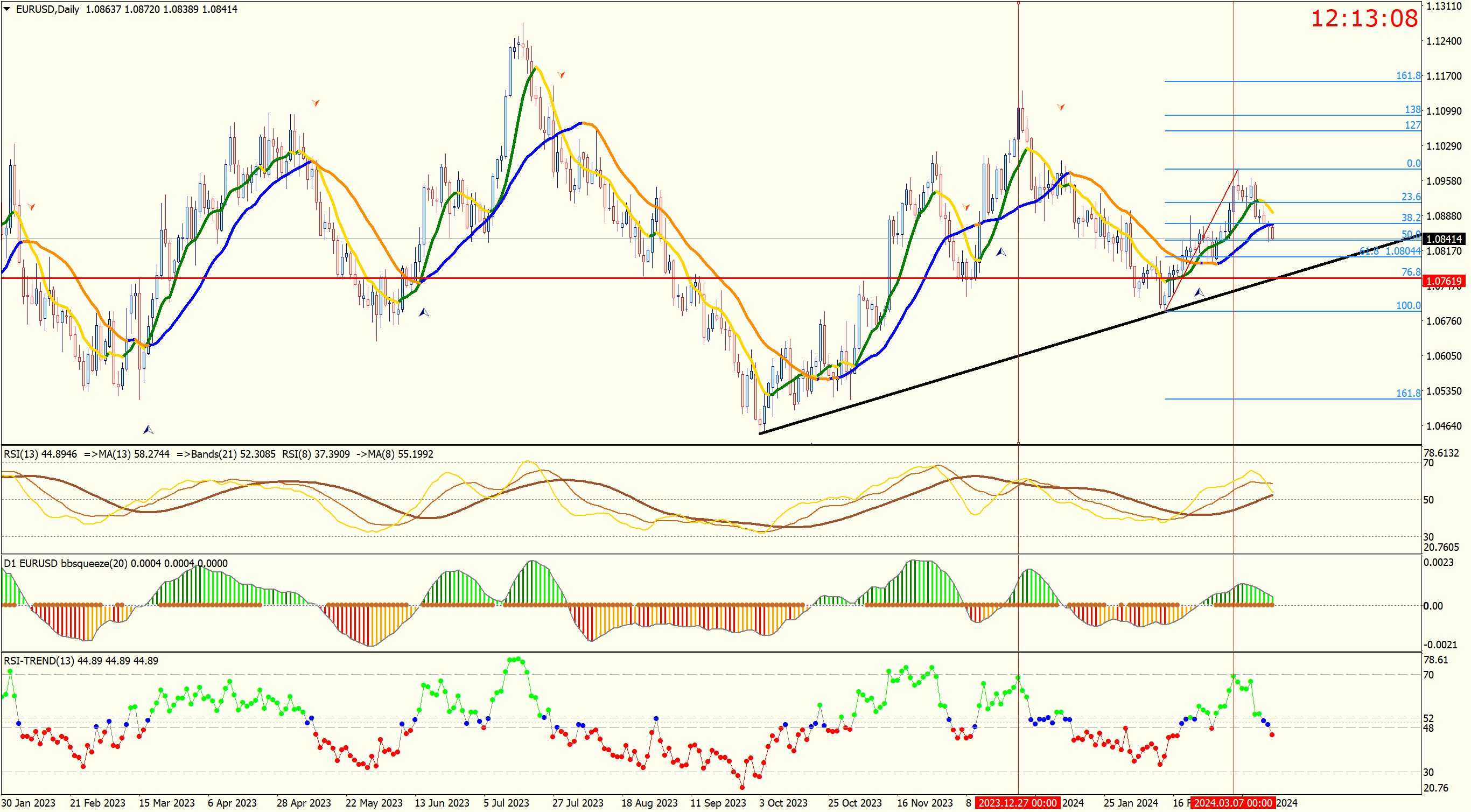This screenshot has width=1471, height=812.
Task: Select the 2024.03.07 00:00 date marker
Action: pos(1233,803)
